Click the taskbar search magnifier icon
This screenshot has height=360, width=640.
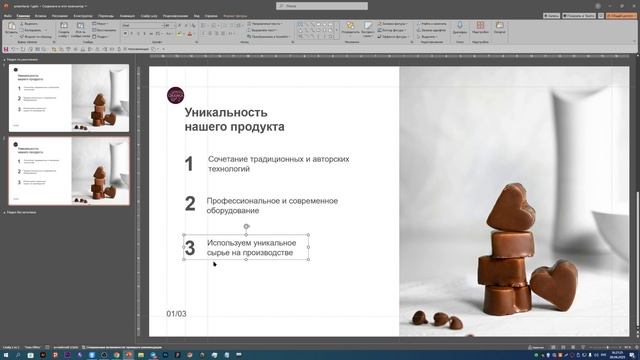point(18,355)
